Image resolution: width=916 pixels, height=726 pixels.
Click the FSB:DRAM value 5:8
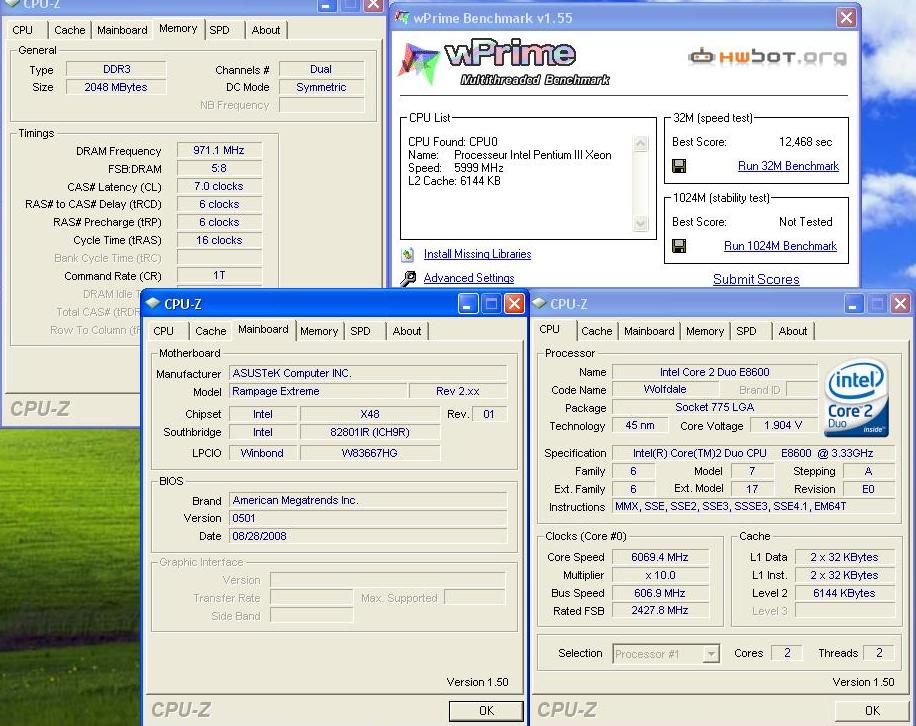tap(219, 168)
